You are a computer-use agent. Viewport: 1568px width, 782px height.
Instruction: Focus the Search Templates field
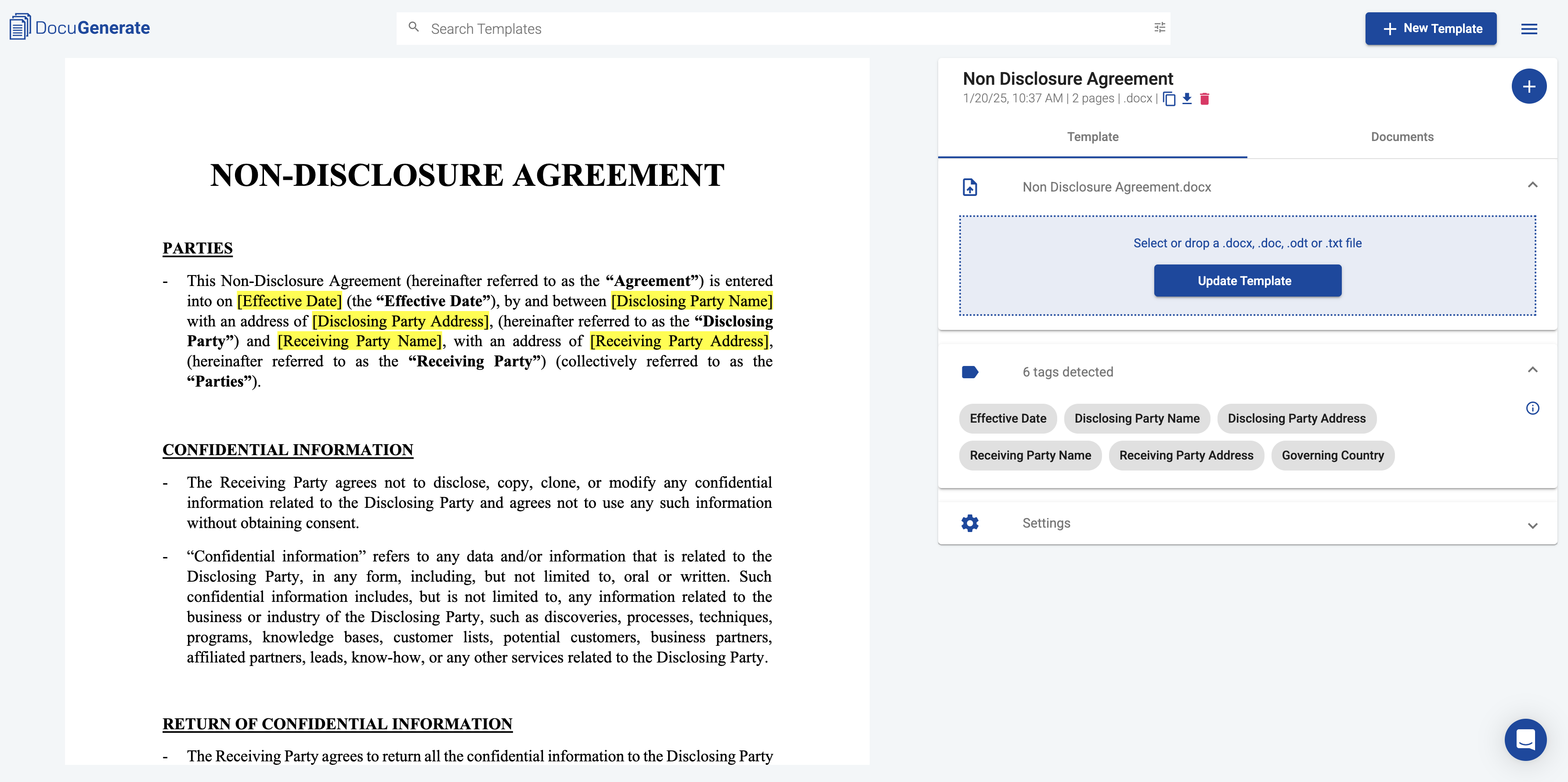coord(783,29)
